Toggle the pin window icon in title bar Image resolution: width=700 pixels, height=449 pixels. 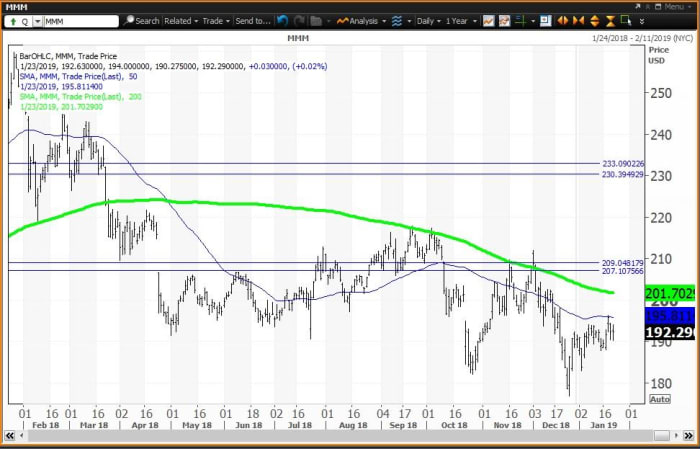tap(648, 6)
